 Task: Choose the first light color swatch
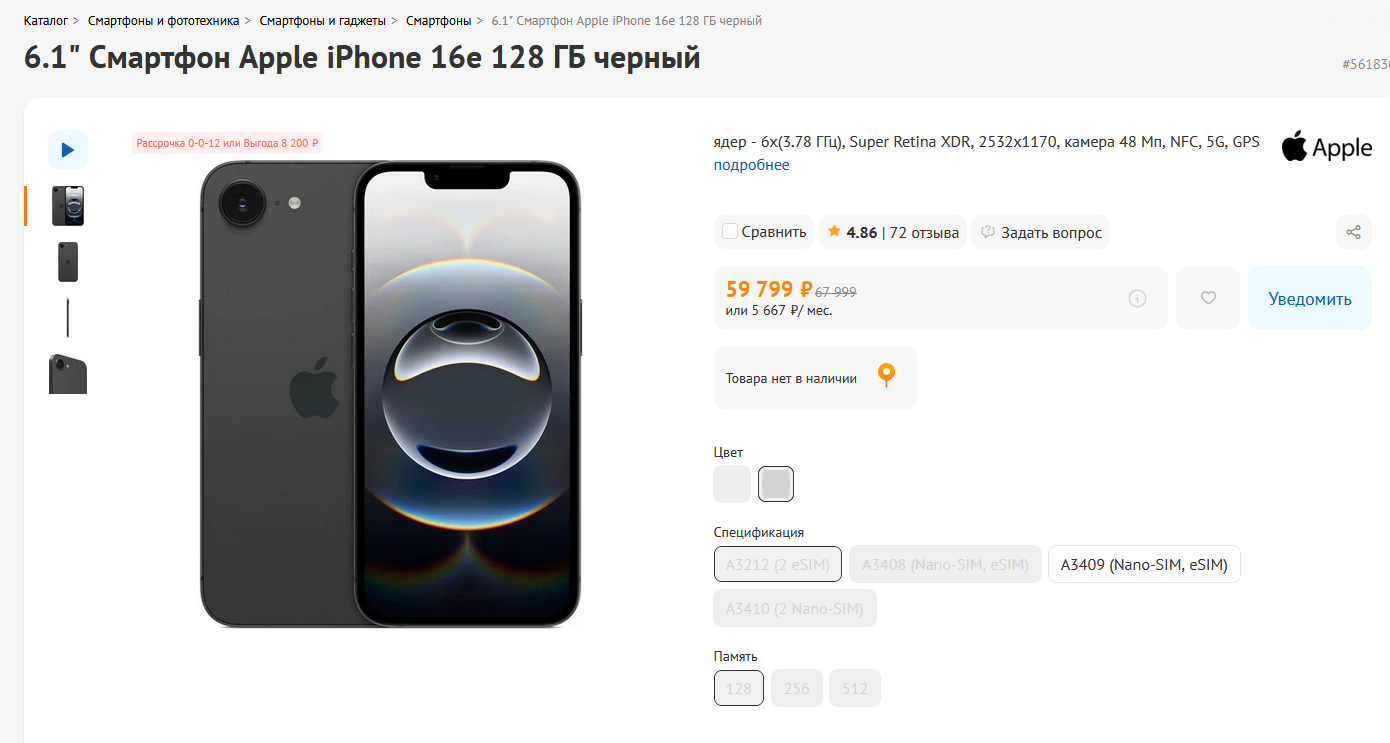pos(732,484)
